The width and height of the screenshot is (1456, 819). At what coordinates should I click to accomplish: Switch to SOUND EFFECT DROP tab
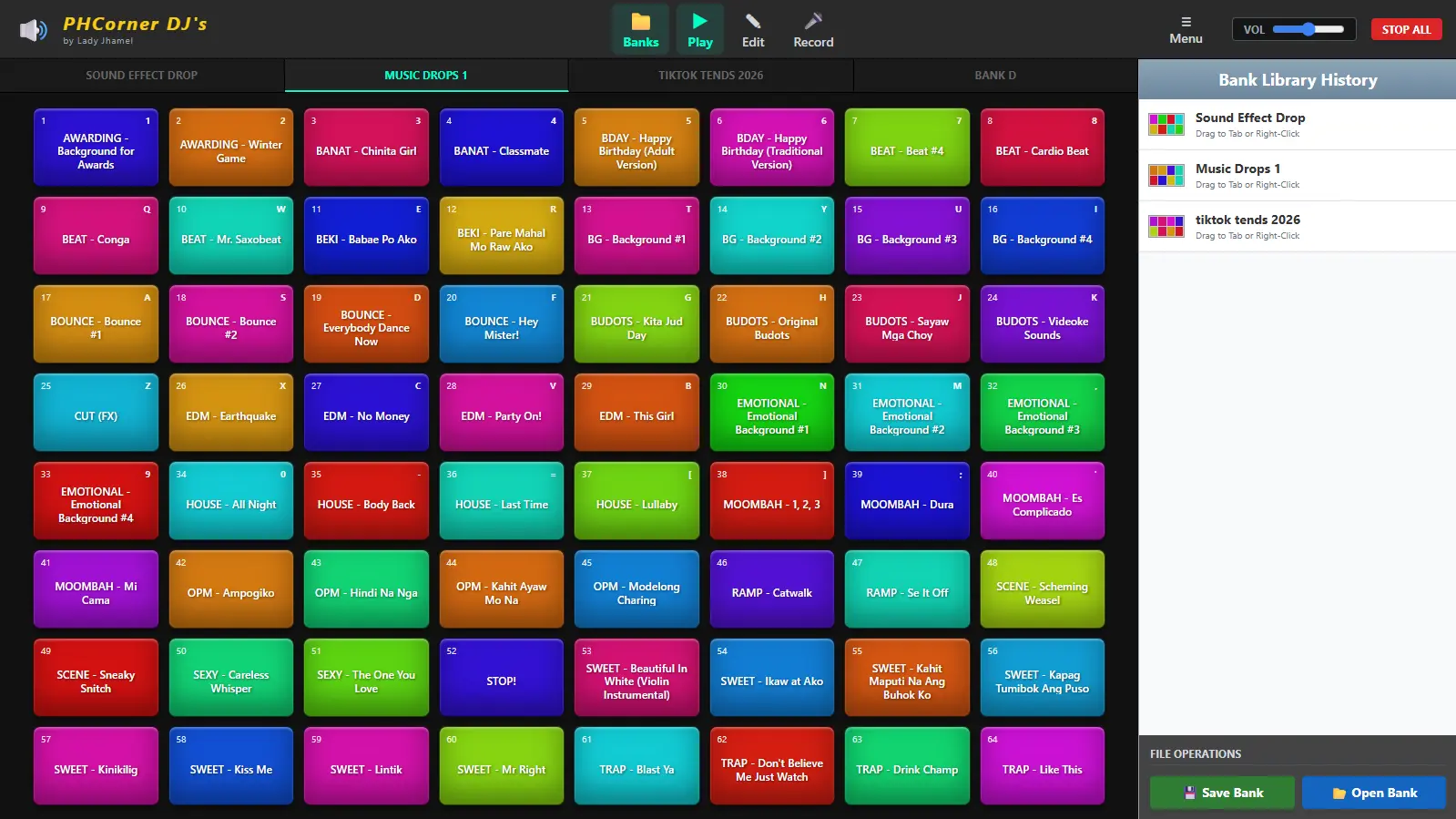pyautogui.click(x=142, y=76)
